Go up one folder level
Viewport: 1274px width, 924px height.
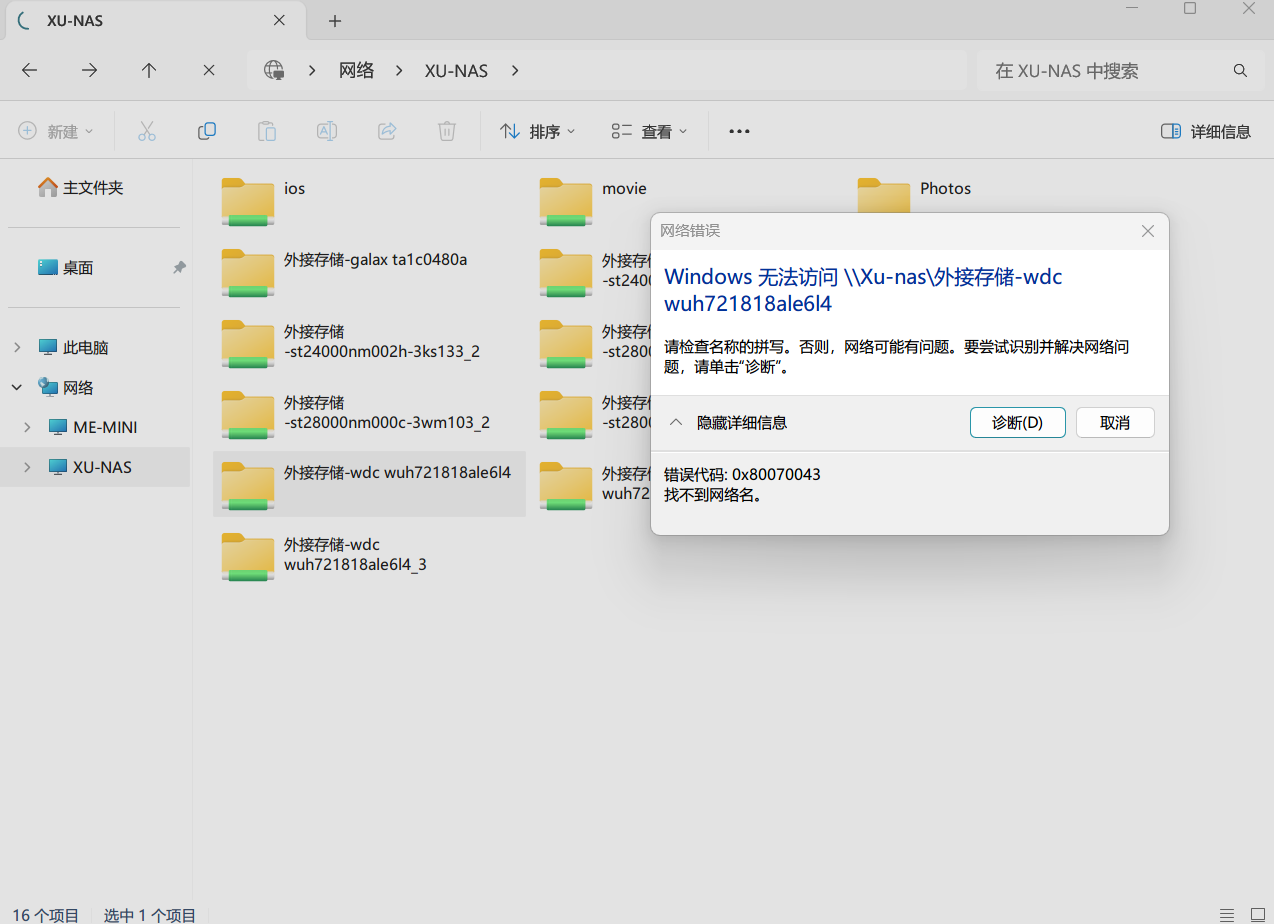[149, 70]
